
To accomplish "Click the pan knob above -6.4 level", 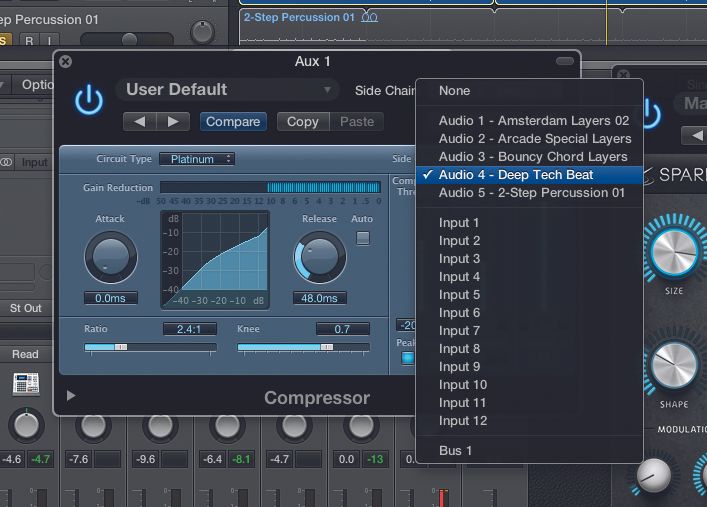I will point(227,425).
